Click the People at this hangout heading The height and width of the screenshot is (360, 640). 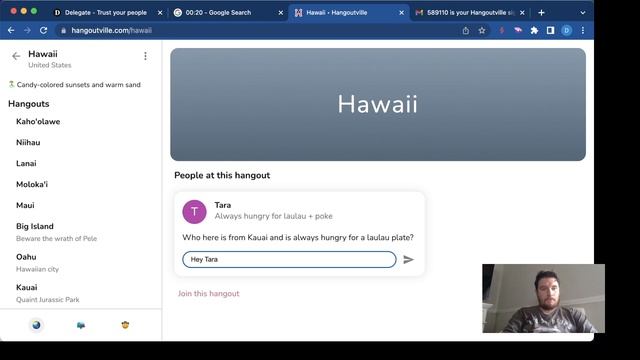click(x=222, y=175)
